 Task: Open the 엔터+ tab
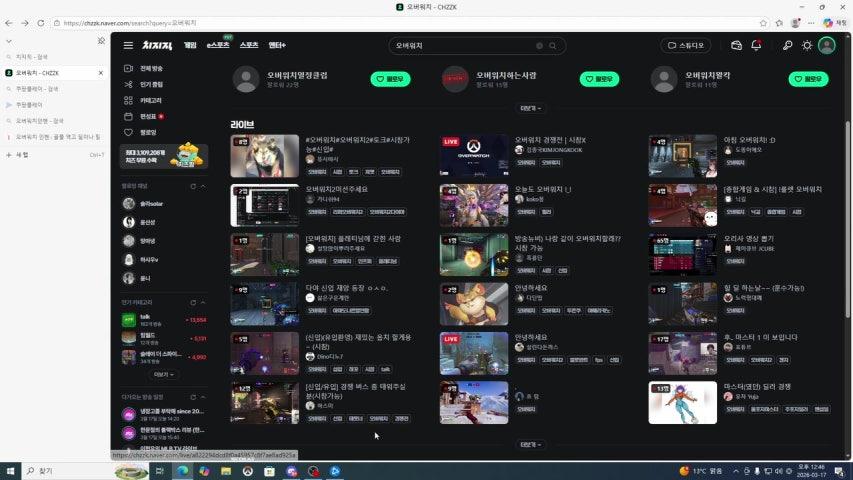[x=277, y=45]
